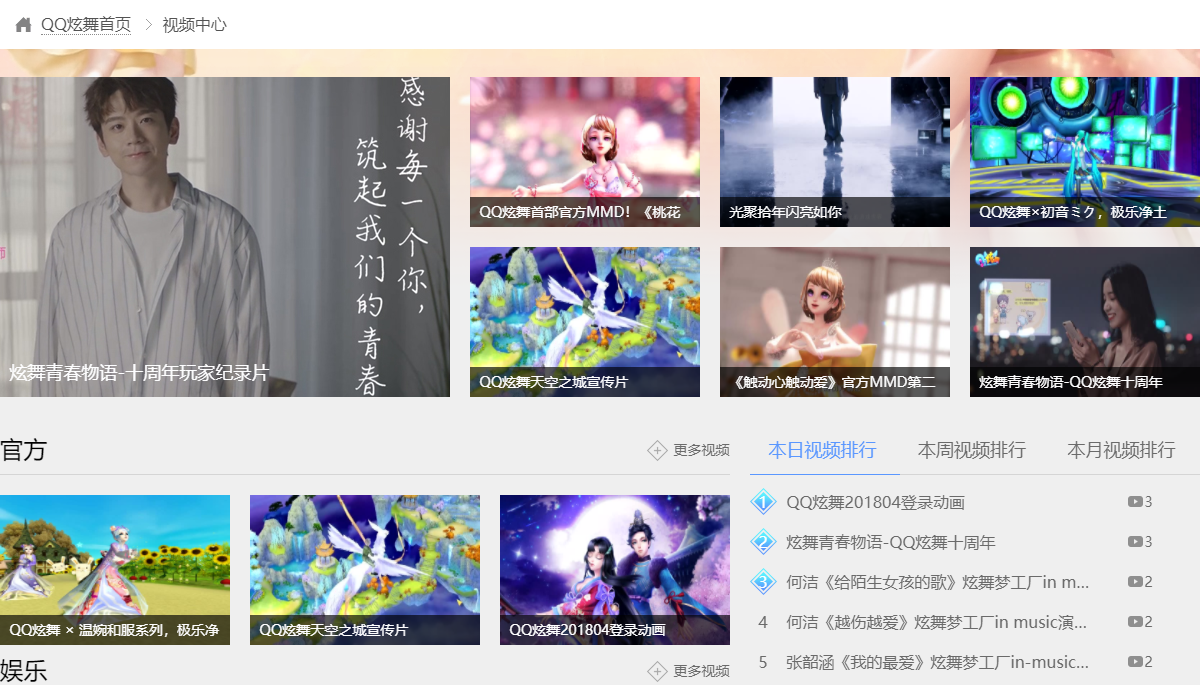Viewport: 1200px width, 685px height.
Task: Click play-count icon on 越伤越爱 row
Action: pyautogui.click(x=1135, y=622)
